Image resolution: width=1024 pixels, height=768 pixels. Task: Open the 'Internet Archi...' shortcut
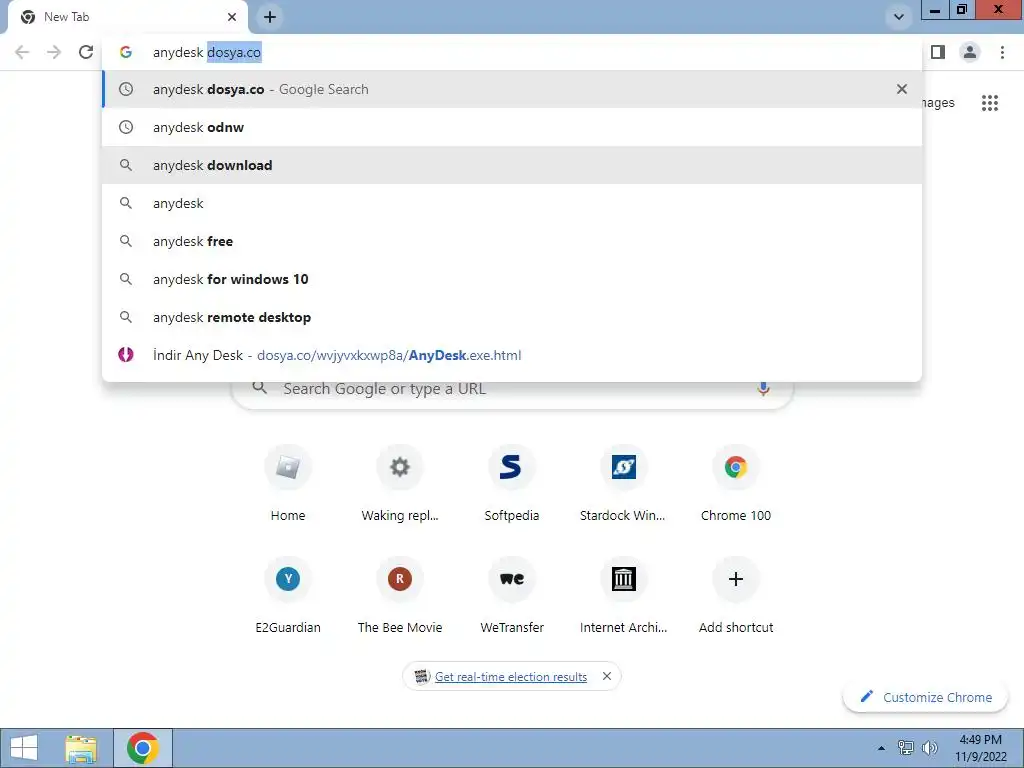click(x=624, y=596)
